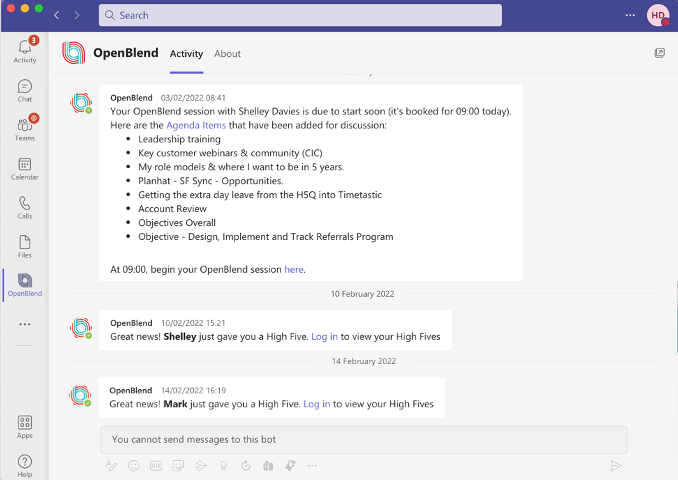Click the 14/02/2022 16:19 timestamp
The width and height of the screenshot is (678, 480).
tap(193, 390)
